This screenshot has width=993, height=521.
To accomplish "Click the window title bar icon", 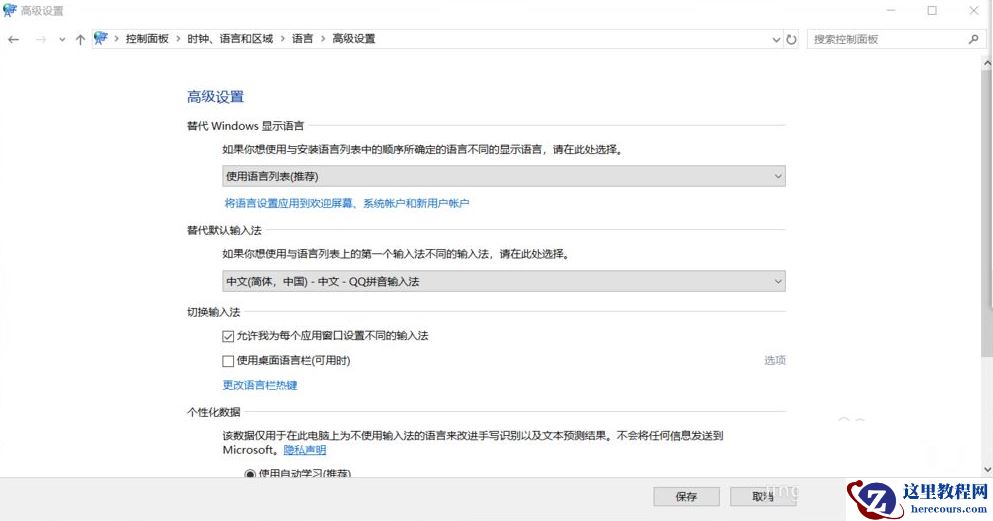I will [x=9, y=10].
